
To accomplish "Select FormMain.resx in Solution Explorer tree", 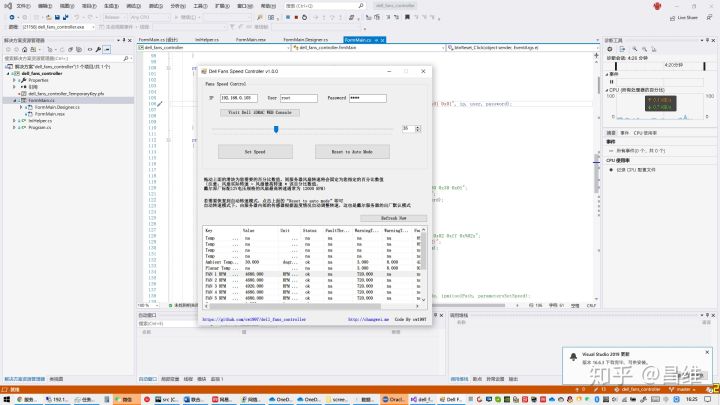I will (50, 114).
